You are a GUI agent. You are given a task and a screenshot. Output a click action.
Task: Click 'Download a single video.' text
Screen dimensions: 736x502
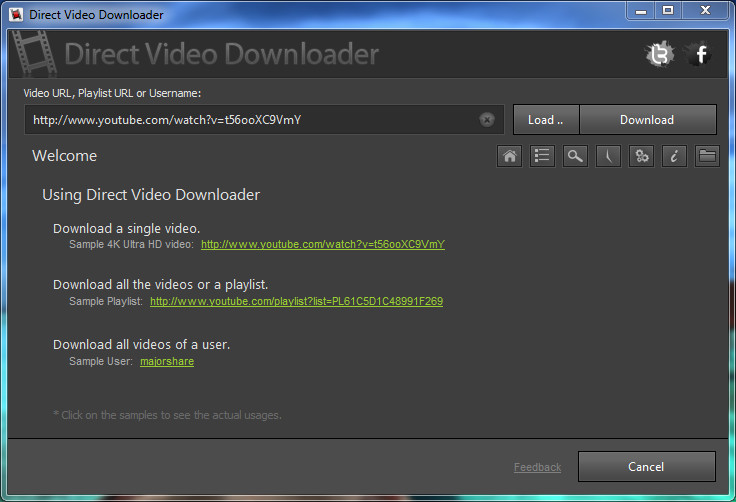(126, 228)
